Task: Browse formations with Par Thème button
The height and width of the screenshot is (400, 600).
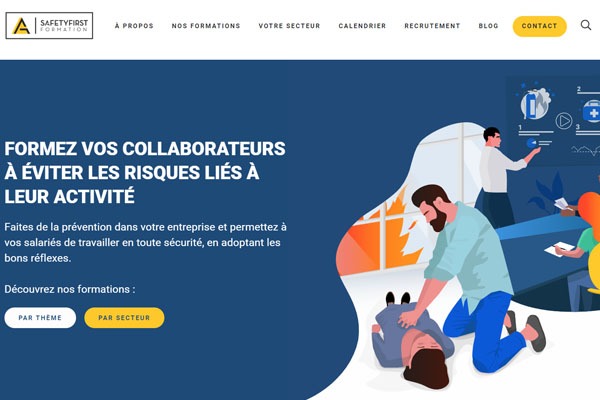Action: pyautogui.click(x=40, y=318)
